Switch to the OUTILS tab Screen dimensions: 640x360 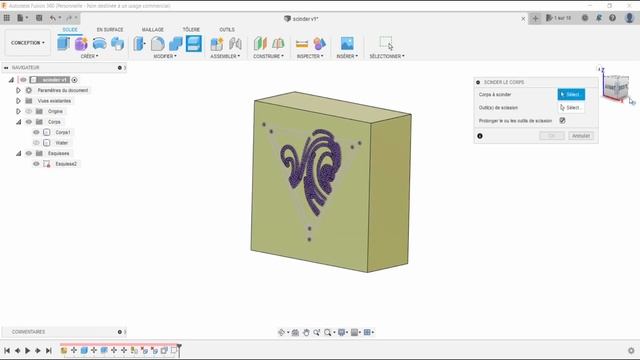[227, 30]
